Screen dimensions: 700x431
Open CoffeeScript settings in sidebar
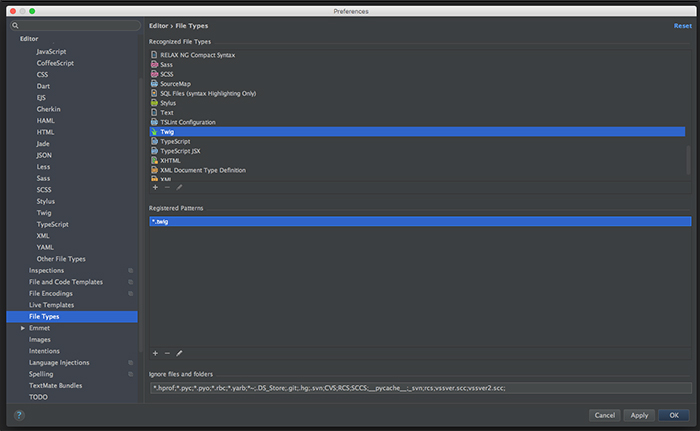click(x=55, y=63)
